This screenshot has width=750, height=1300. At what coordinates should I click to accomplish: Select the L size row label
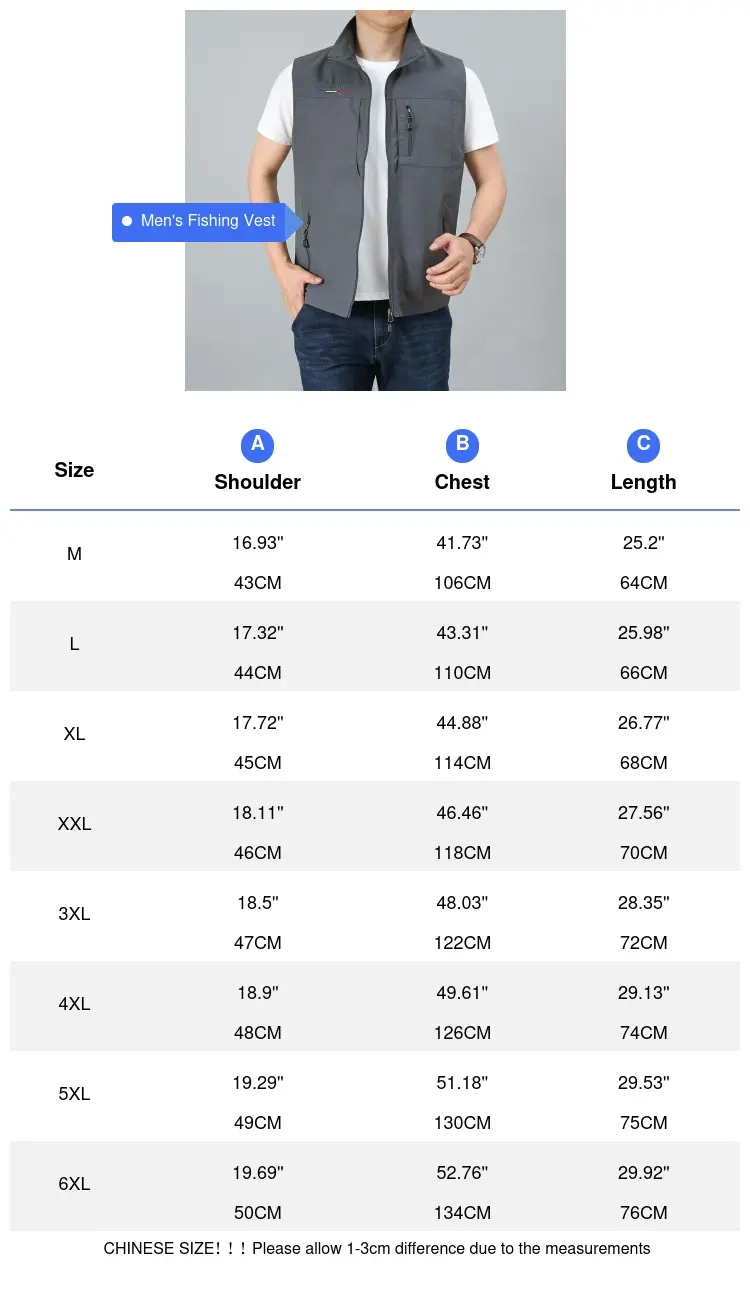click(x=74, y=644)
